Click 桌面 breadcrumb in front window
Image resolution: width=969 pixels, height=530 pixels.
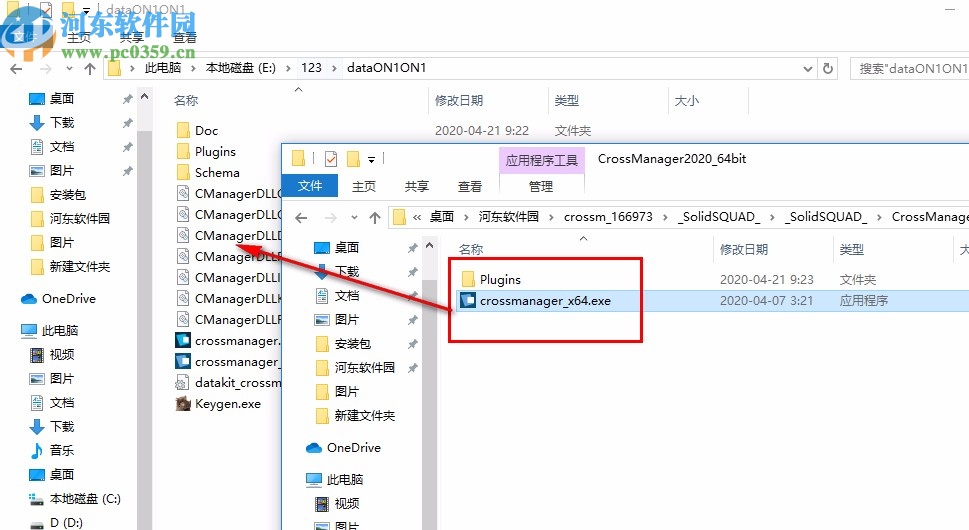tap(442, 217)
